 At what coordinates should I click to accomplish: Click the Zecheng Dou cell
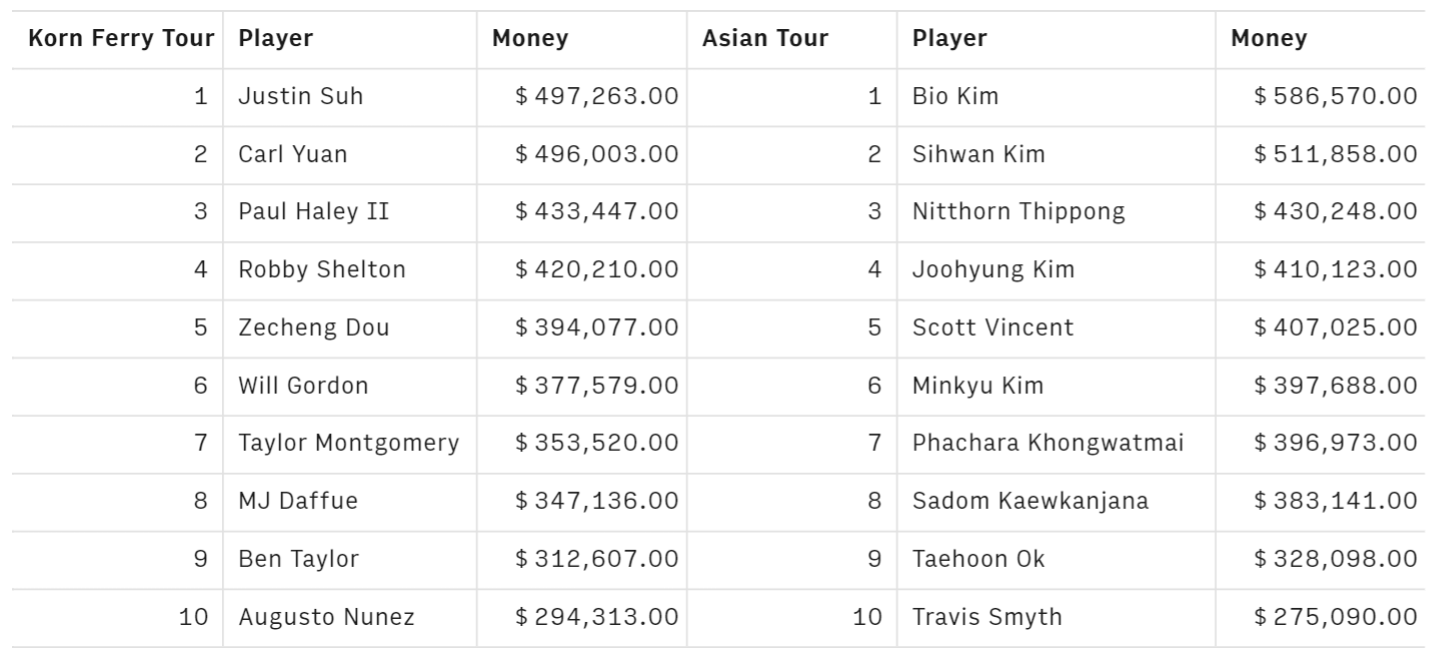pyautogui.click(x=313, y=328)
